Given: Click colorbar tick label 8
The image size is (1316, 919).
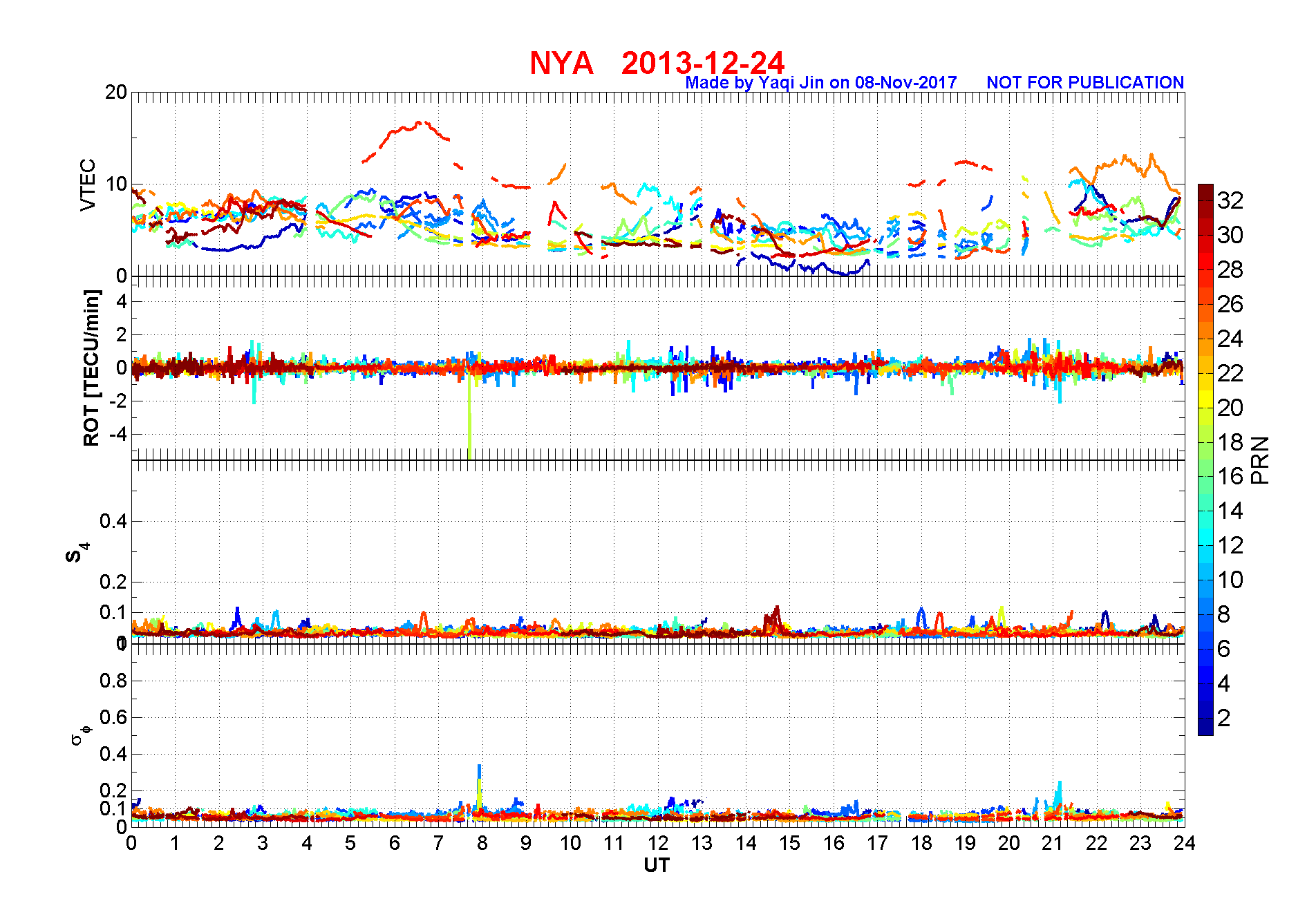Looking at the screenshot, I should click(x=1223, y=614).
